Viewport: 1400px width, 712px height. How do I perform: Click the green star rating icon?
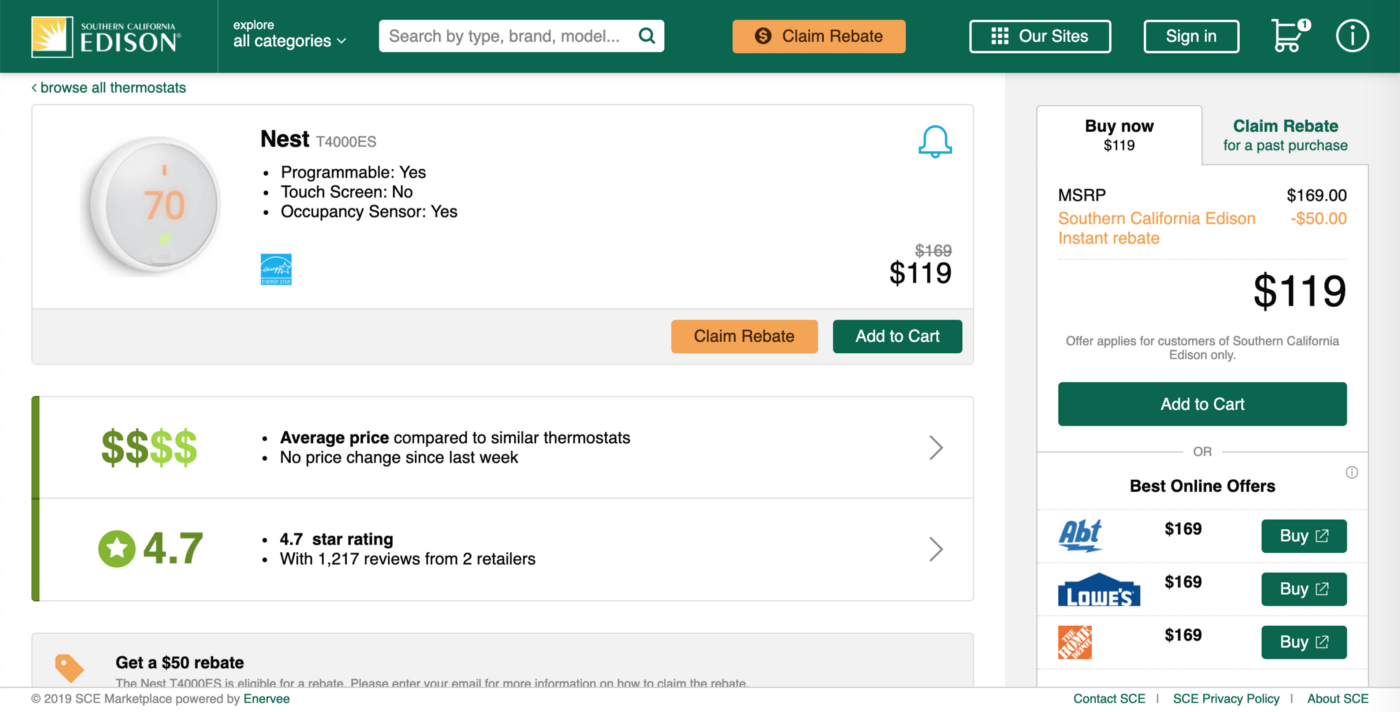[116, 548]
